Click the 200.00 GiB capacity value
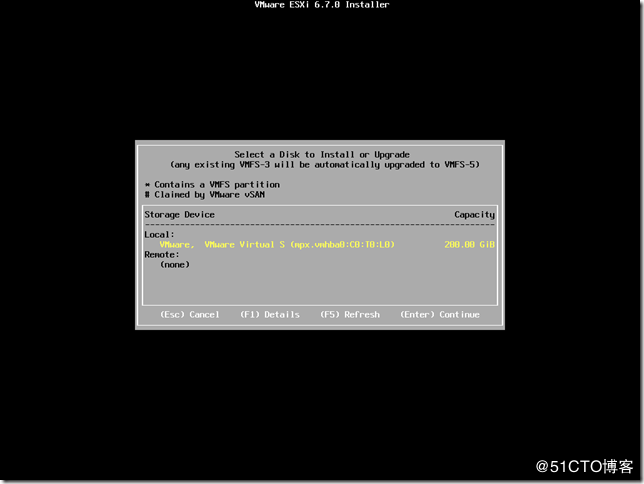The image size is (644, 484). pyautogui.click(x=469, y=244)
